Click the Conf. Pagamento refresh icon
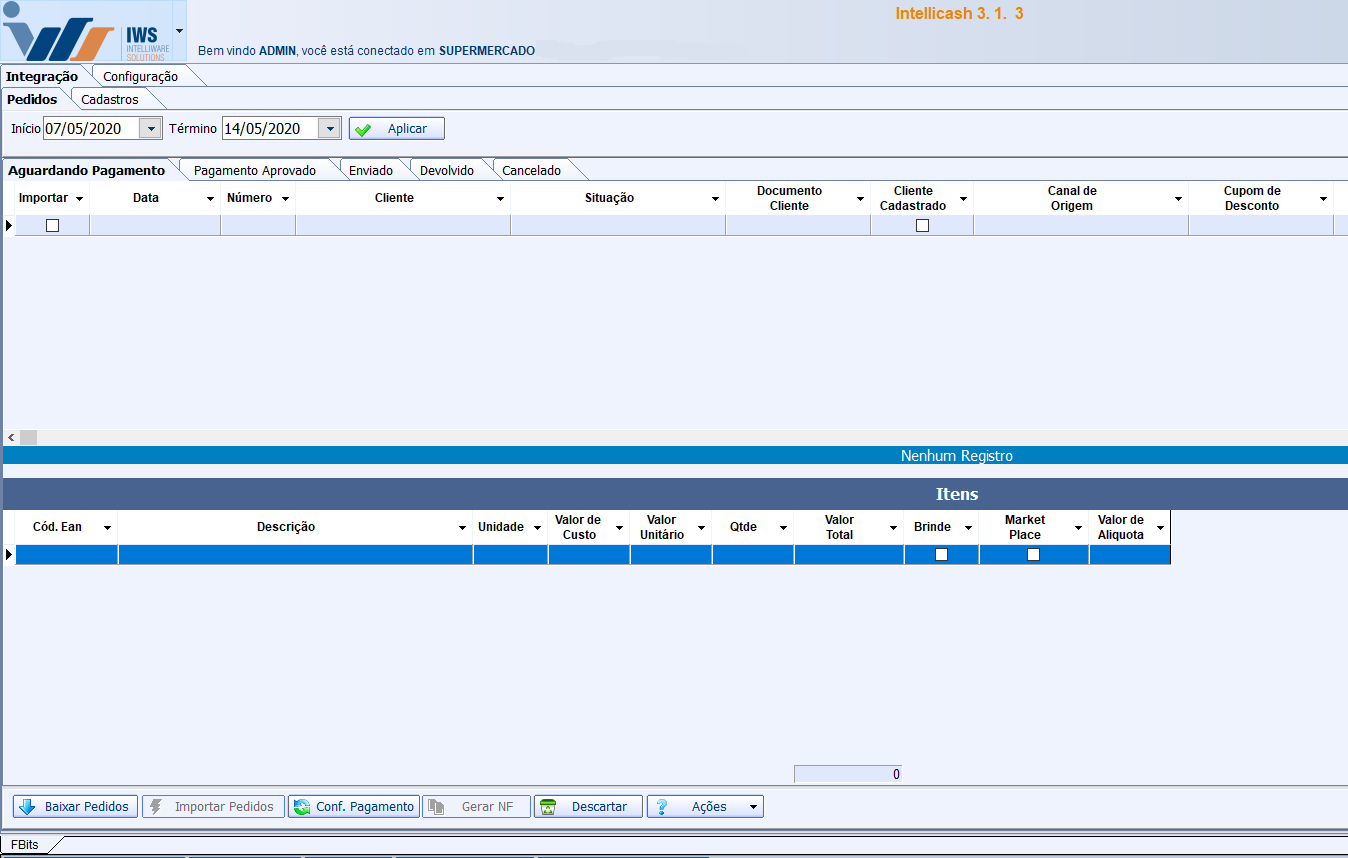Image resolution: width=1348 pixels, height=858 pixels. [301, 807]
